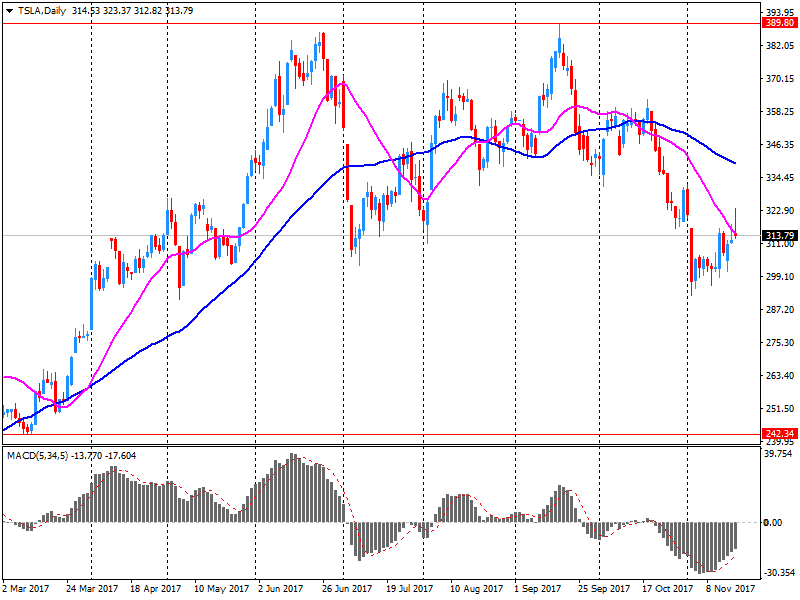Click the 18 Apr 2017 date label
This screenshot has height=600, width=800.
155,589
